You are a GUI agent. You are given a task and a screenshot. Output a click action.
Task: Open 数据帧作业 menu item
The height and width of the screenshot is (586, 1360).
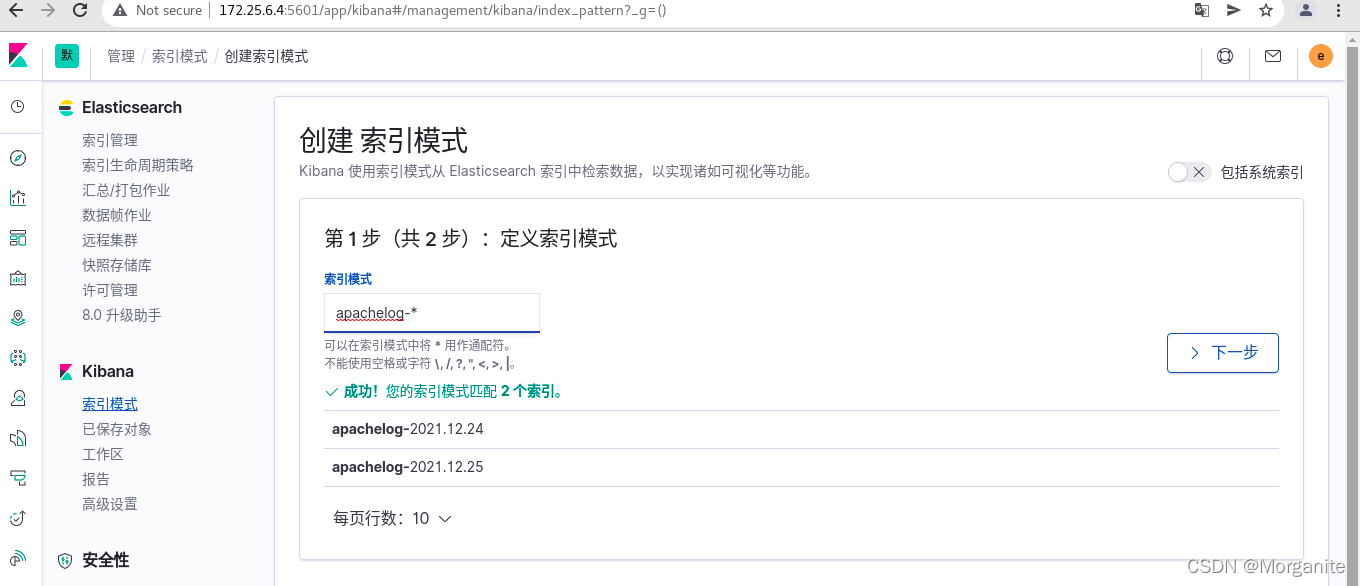[x=117, y=215]
